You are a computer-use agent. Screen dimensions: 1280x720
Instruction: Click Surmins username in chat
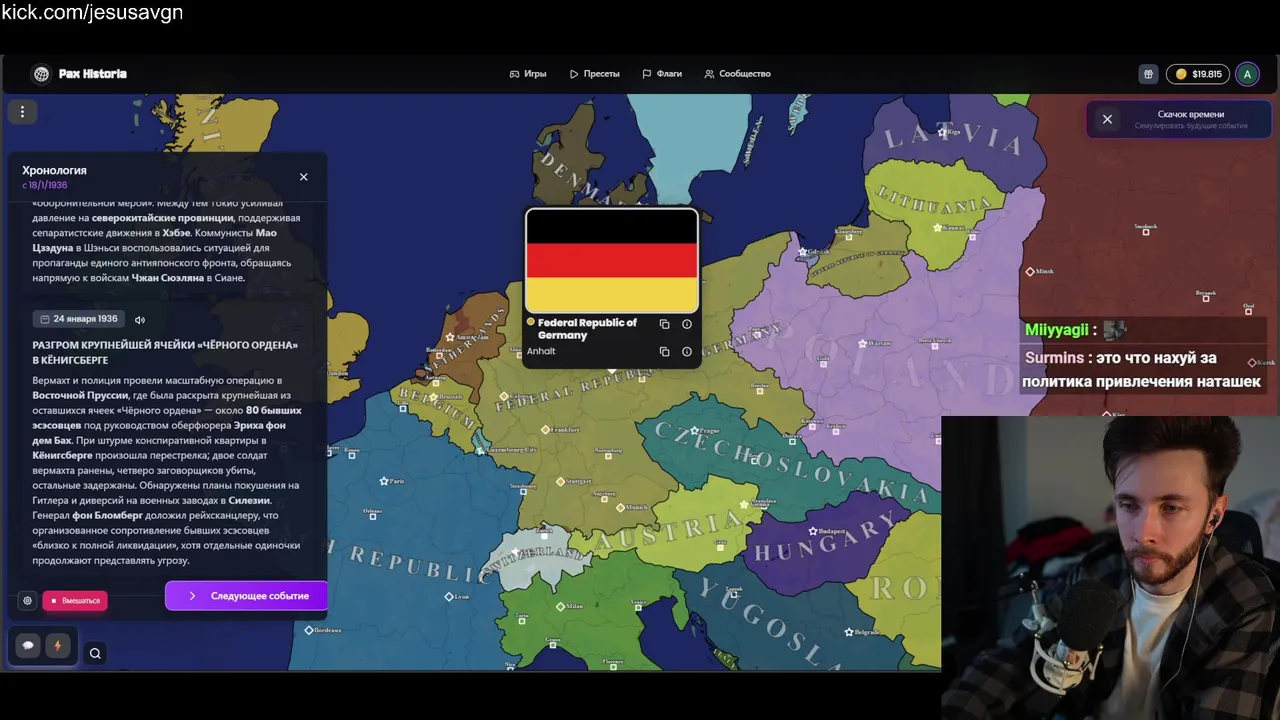(1054, 357)
